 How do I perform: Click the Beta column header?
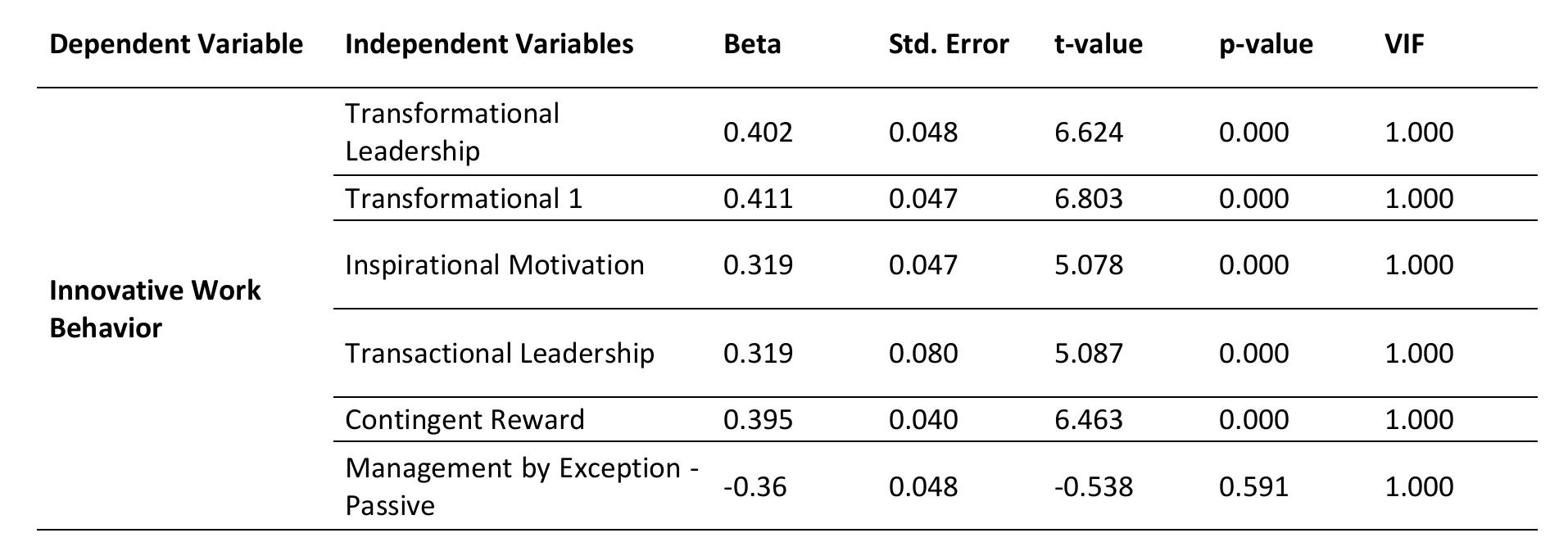(752, 43)
